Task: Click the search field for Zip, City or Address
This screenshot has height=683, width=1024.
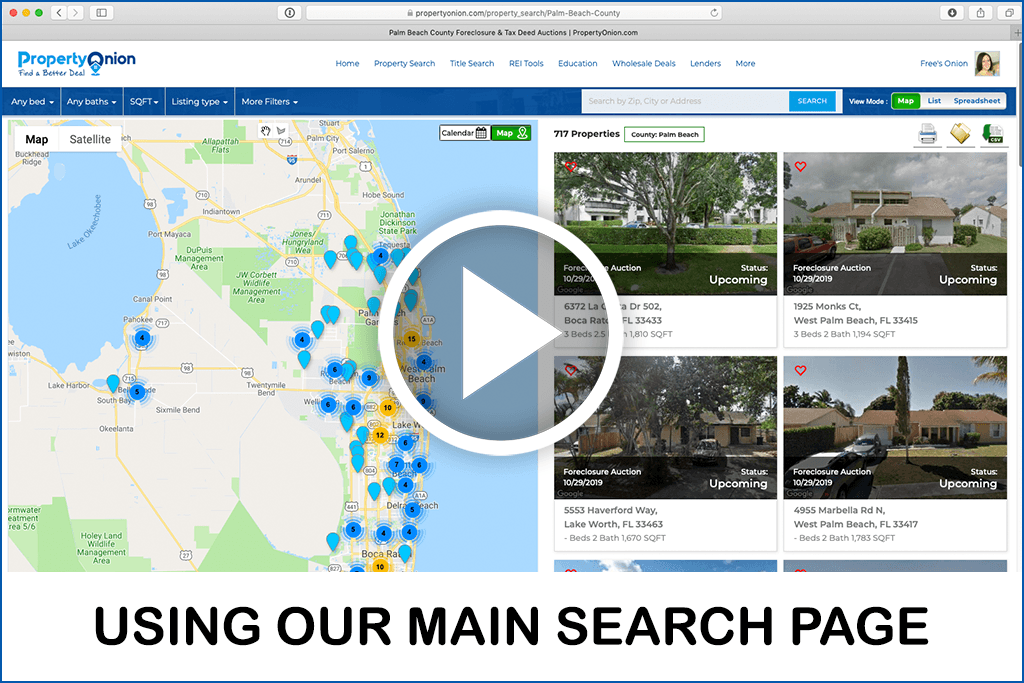Action: (680, 100)
